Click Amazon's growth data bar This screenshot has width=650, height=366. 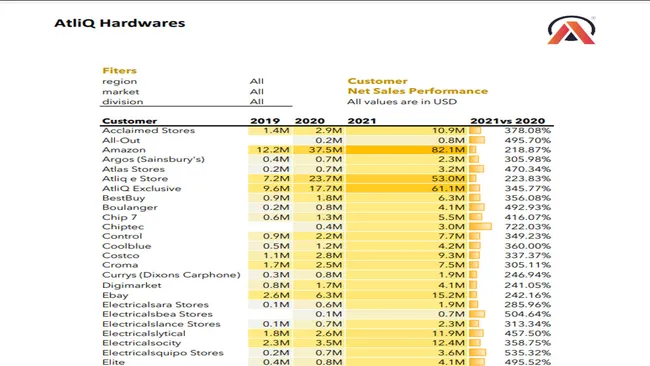[x=473, y=150]
